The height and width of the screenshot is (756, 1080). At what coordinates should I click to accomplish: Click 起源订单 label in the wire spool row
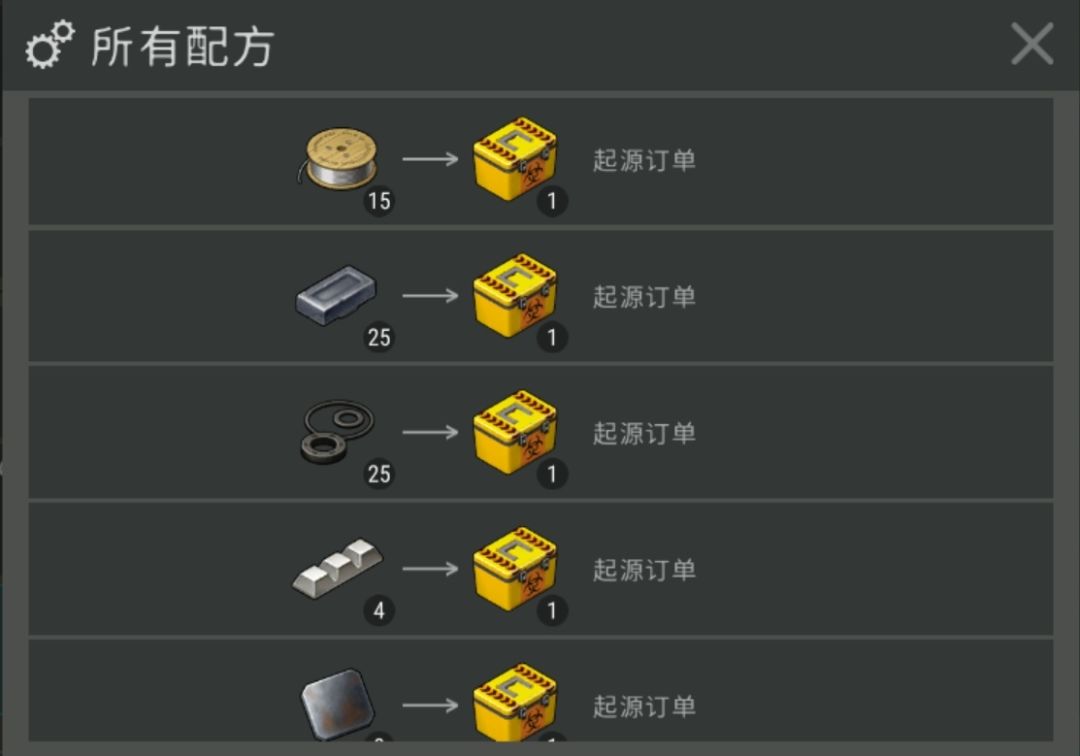click(x=644, y=160)
